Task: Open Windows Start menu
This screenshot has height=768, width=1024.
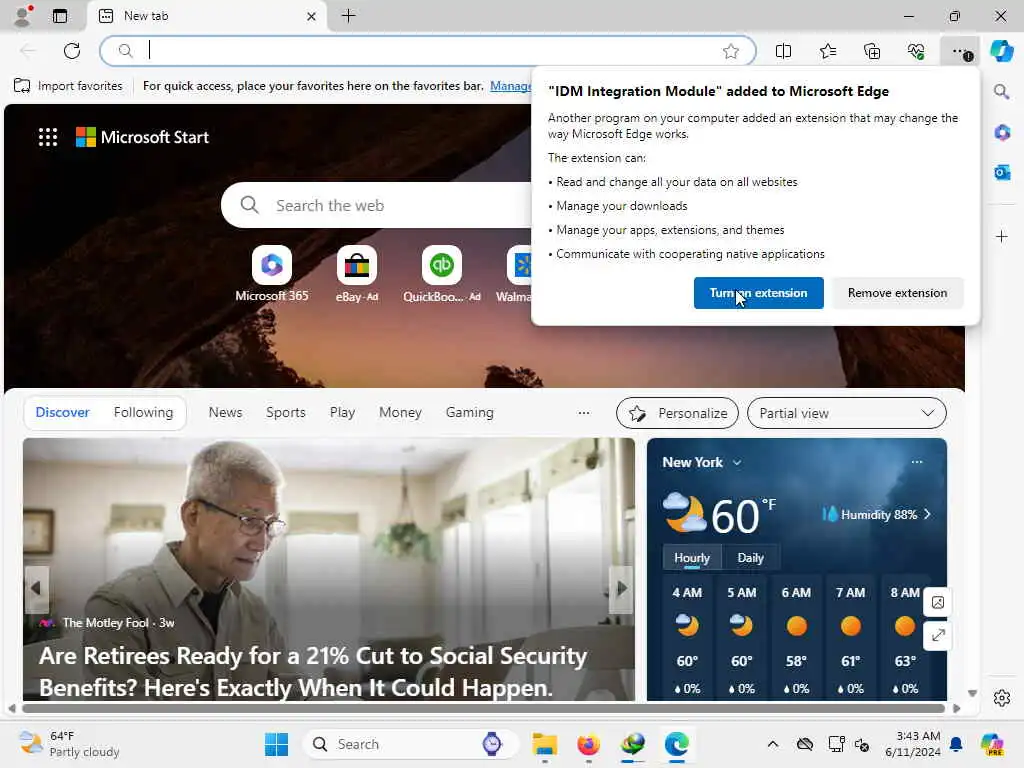Action: [x=276, y=744]
